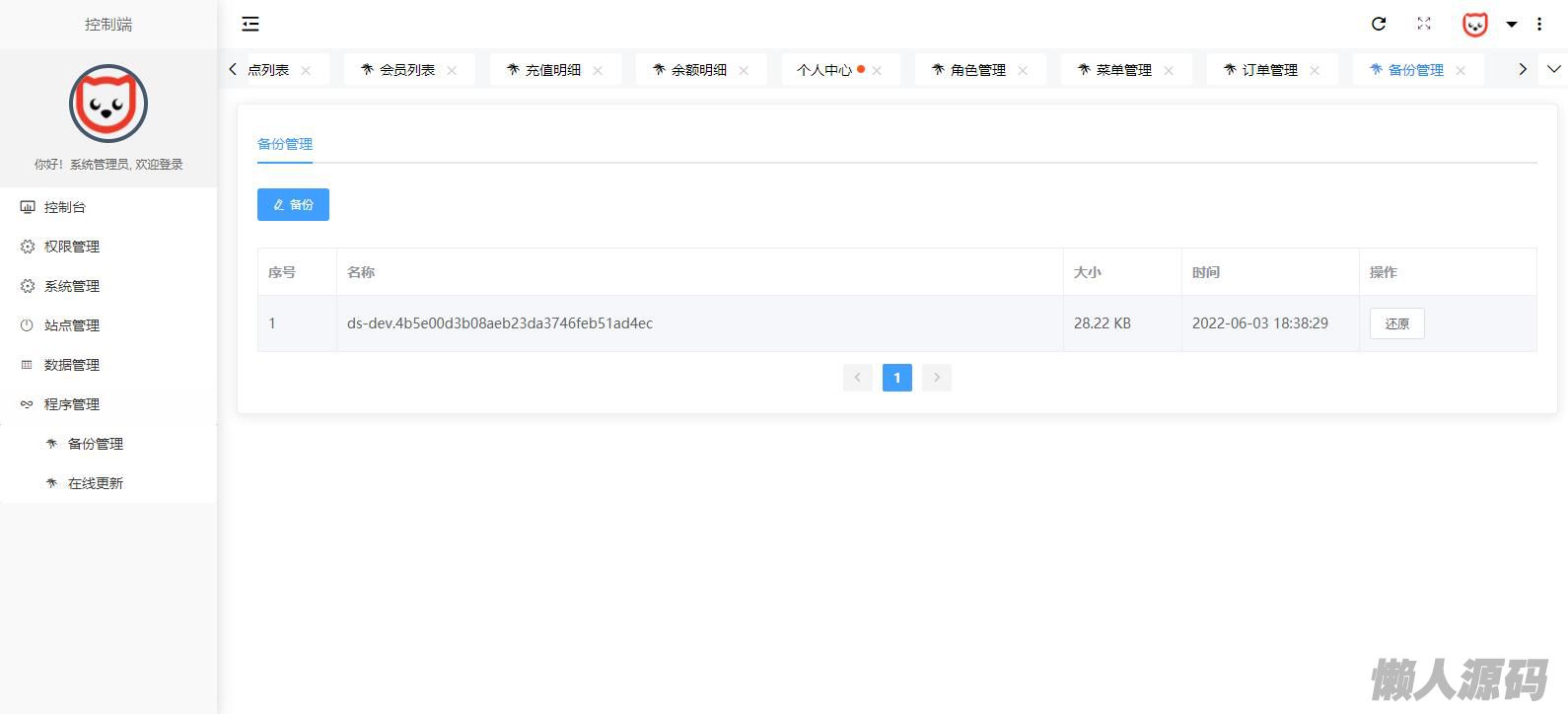Image resolution: width=1568 pixels, height=714 pixels.
Task: Open the tab list dropdown chevron
Action: tap(1554, 69)
